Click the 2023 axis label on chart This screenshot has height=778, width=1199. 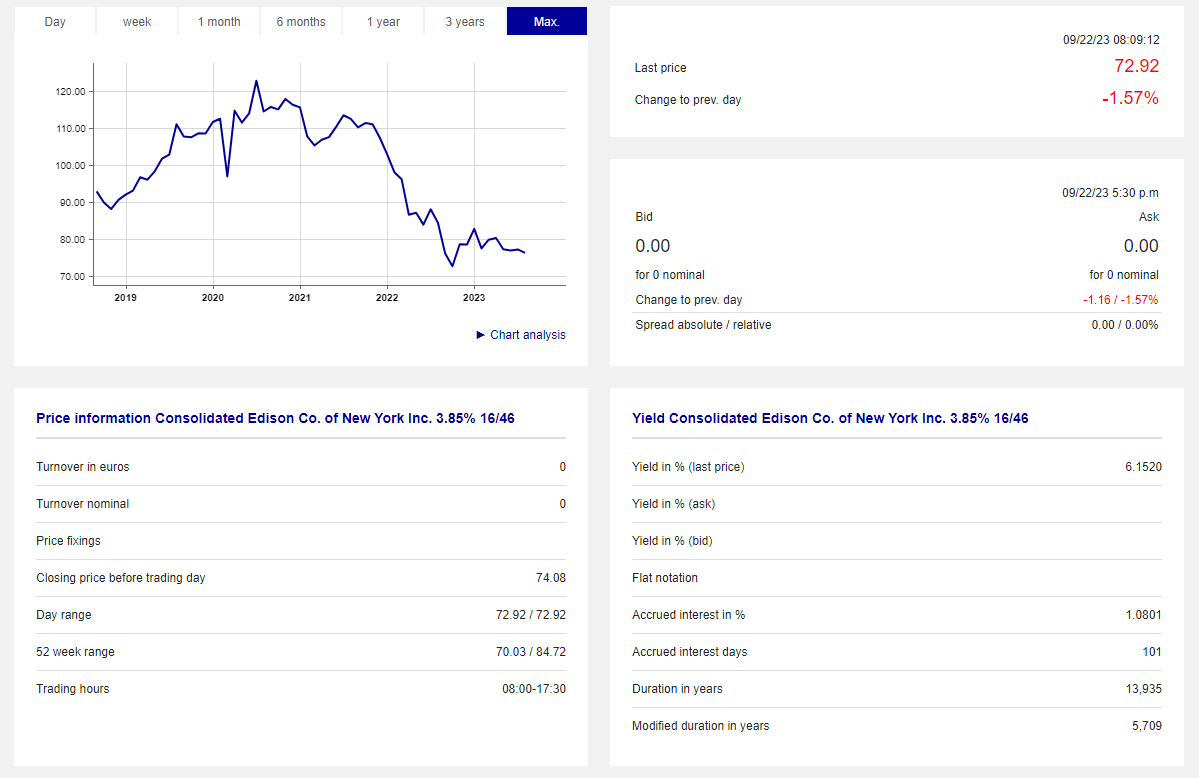click(474, 298)
